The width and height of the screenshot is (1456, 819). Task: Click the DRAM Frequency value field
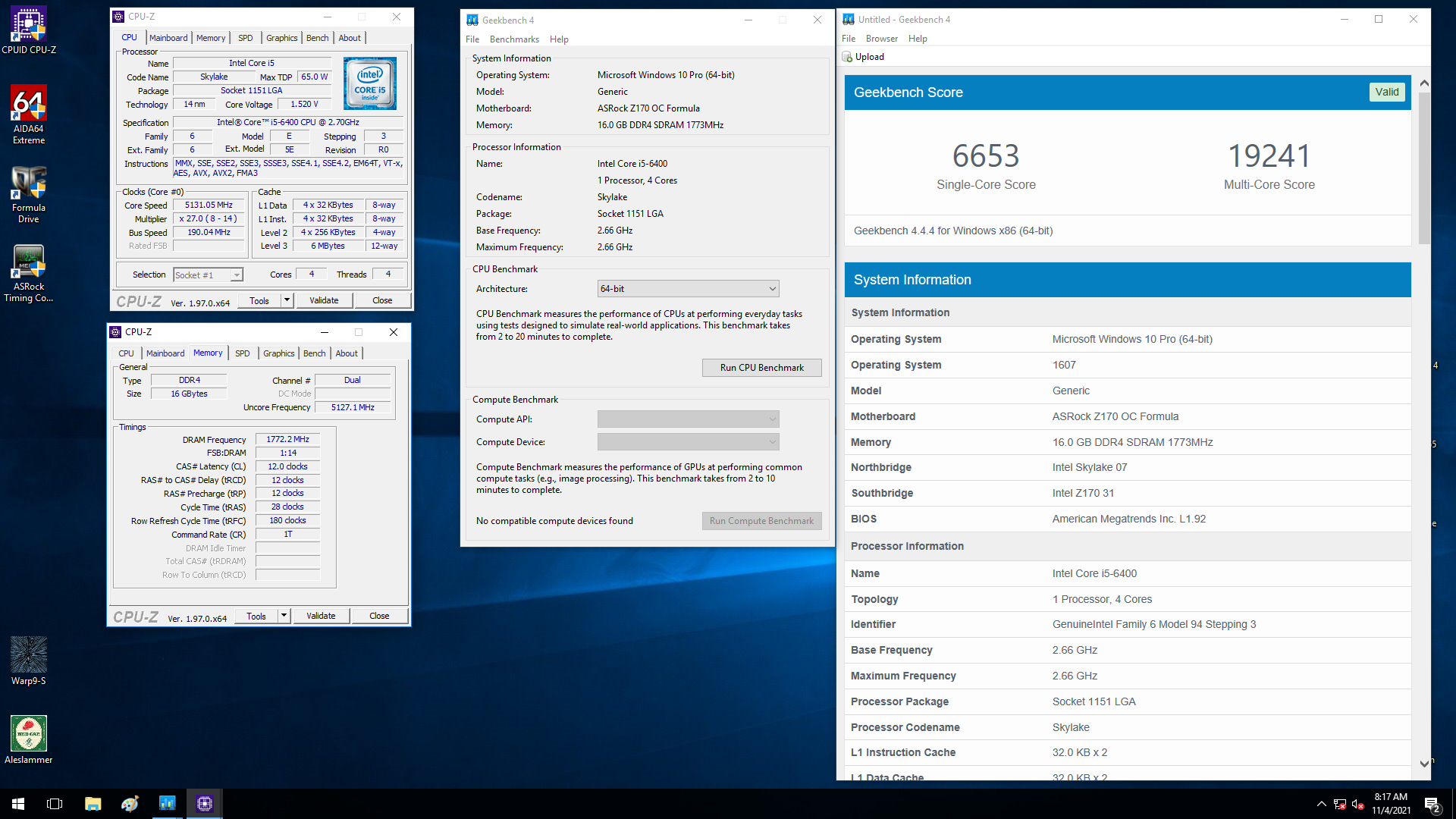coord(288,440)
